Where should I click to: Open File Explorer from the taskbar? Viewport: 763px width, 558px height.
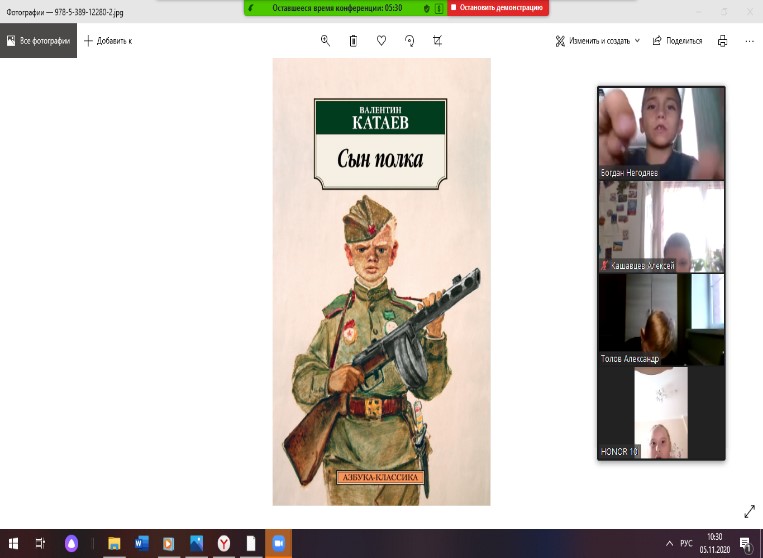pos(114,543)
